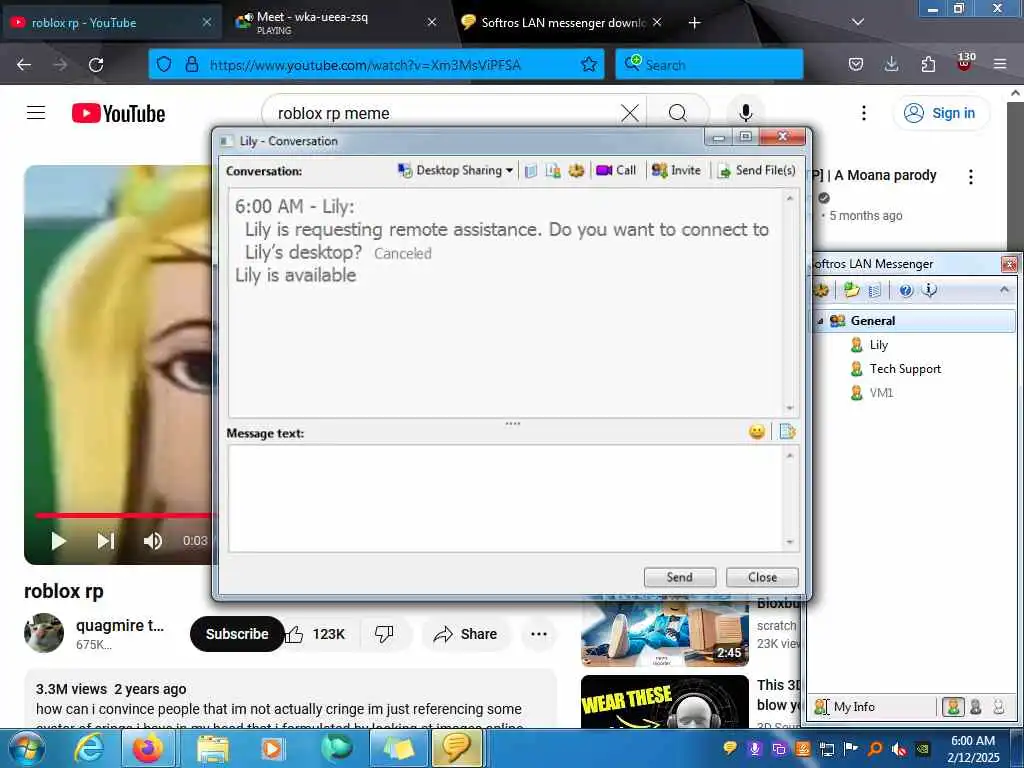Click the Close button in conversation
This screenshot has height=768, width=1024.
762,577
